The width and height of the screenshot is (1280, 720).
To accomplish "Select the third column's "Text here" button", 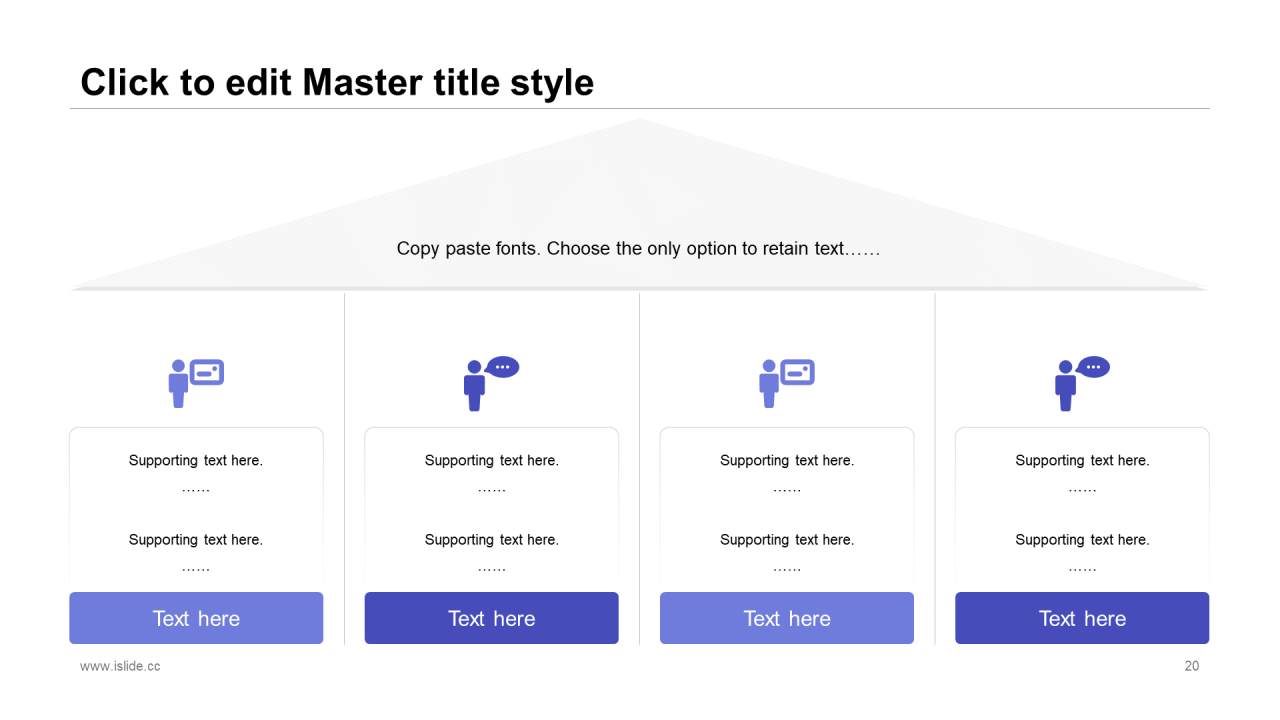I will point(787,618).
